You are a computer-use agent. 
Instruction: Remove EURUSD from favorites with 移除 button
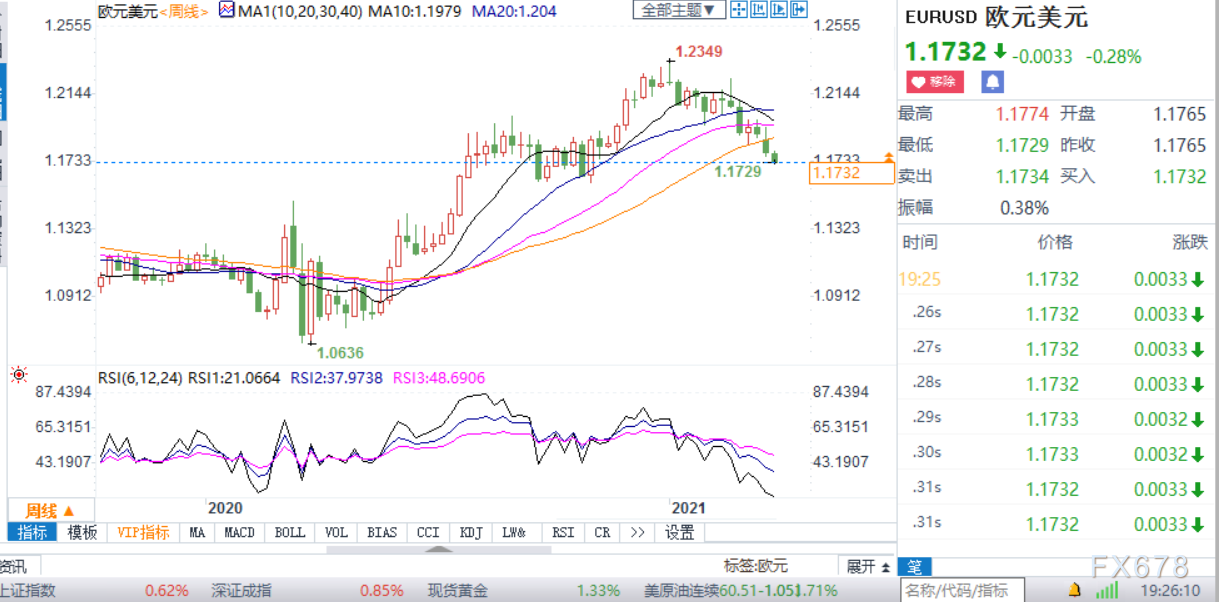pos(935,82)
